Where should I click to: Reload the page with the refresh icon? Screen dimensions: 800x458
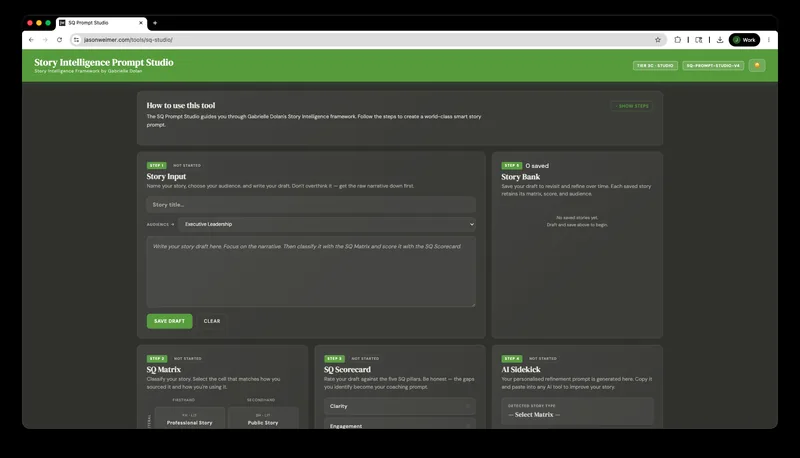point(59,40)
